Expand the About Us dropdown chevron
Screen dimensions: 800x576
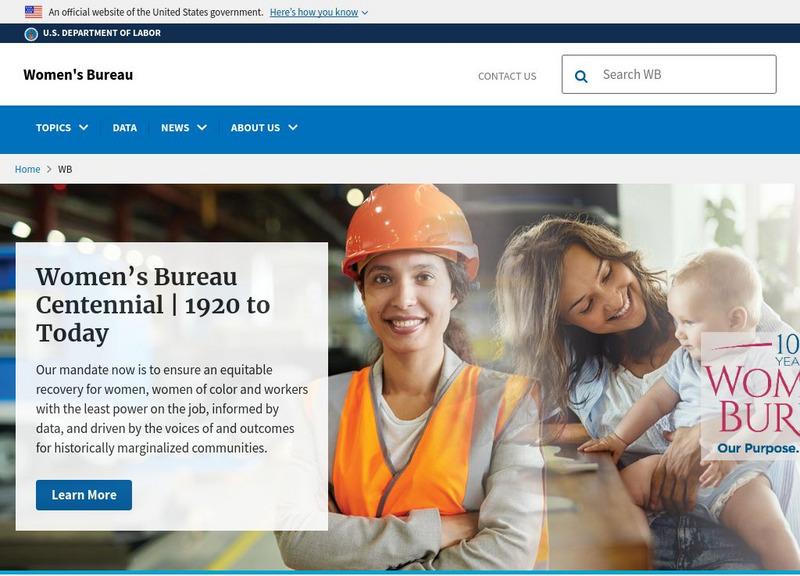pyautogui.click(x=293, y=128)
